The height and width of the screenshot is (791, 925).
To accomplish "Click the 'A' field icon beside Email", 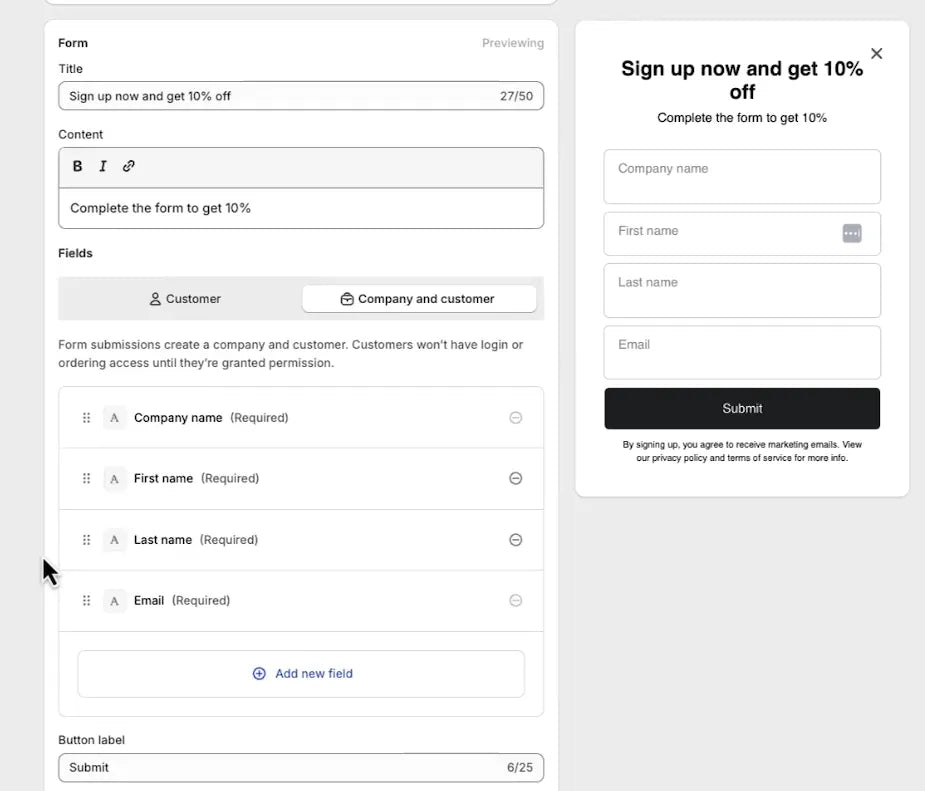I will pyautogui.click(x=113, y=600).
